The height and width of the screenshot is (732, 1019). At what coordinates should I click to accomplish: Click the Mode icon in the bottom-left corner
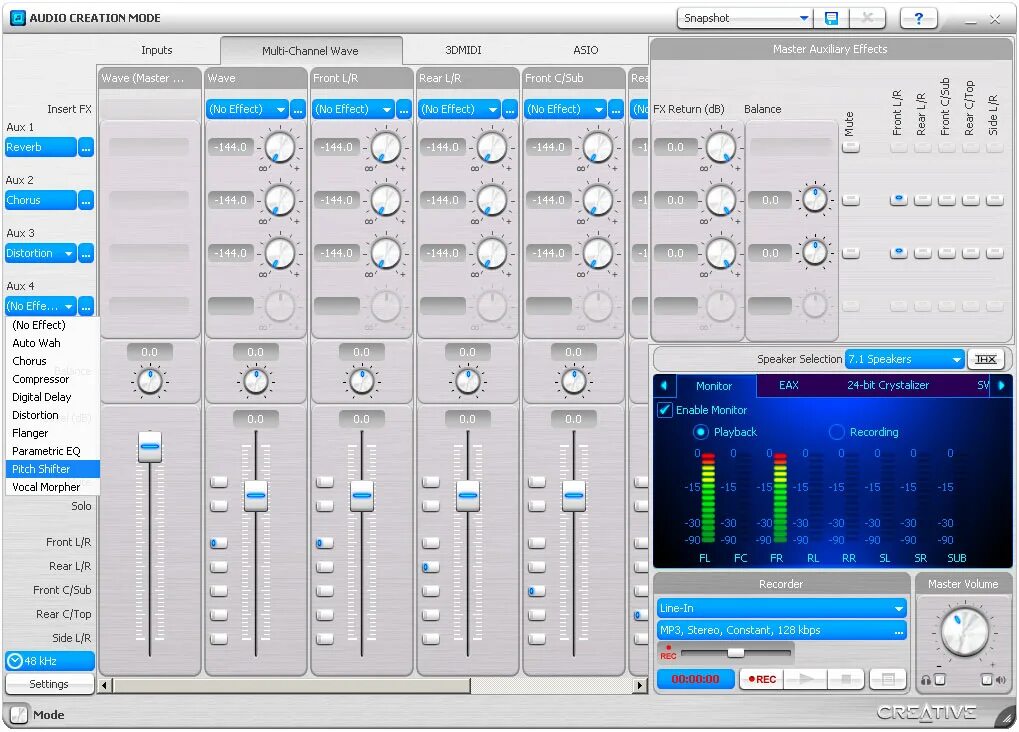19,714
